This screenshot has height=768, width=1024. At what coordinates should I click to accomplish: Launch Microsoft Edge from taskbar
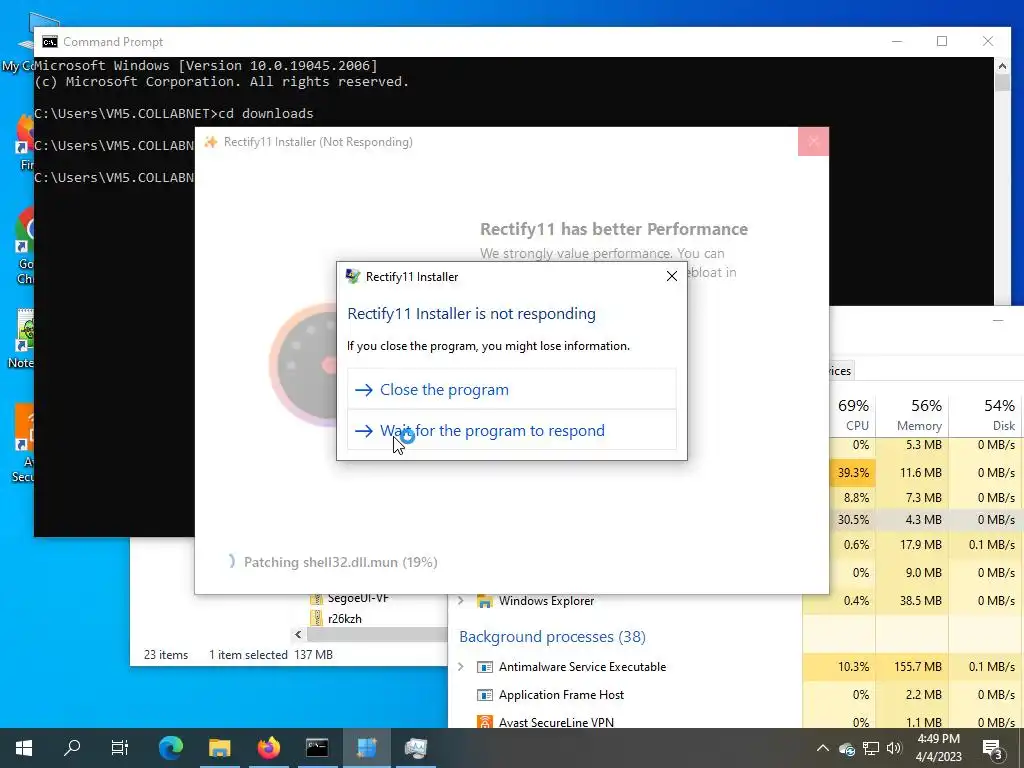pos(171,748)
